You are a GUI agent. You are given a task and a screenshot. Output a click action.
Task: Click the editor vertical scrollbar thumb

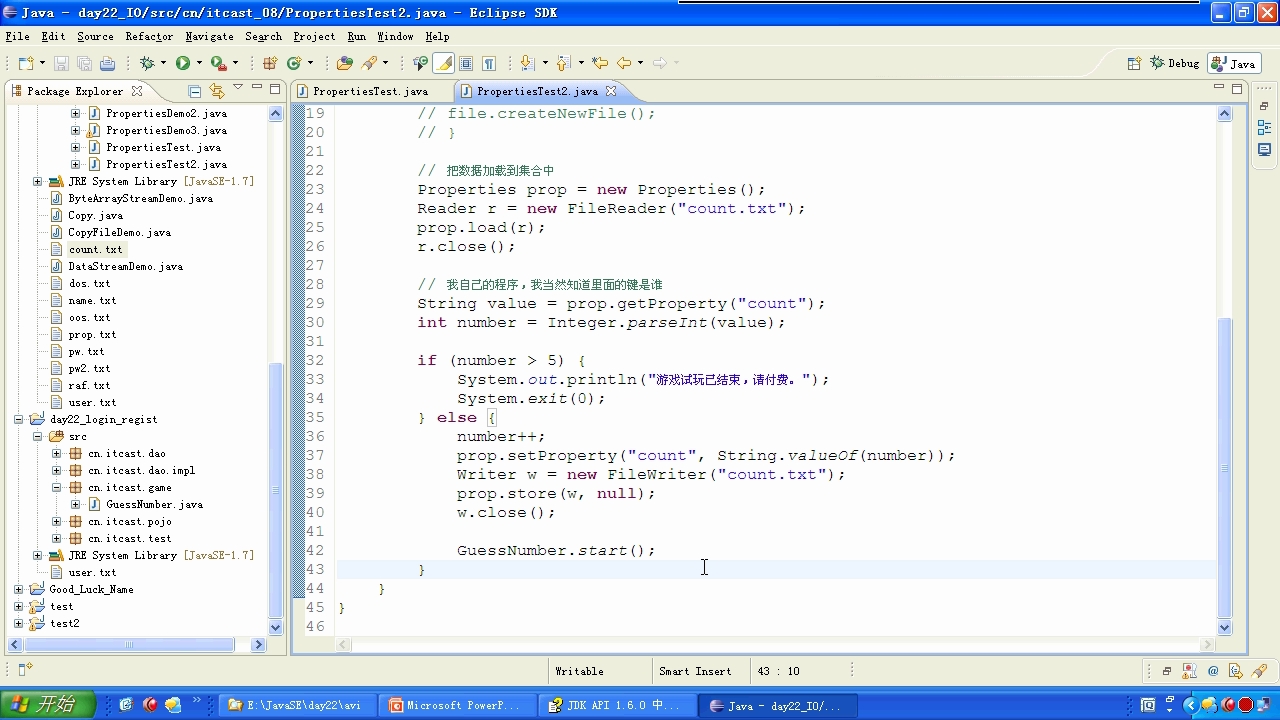tap(1225, 467)
